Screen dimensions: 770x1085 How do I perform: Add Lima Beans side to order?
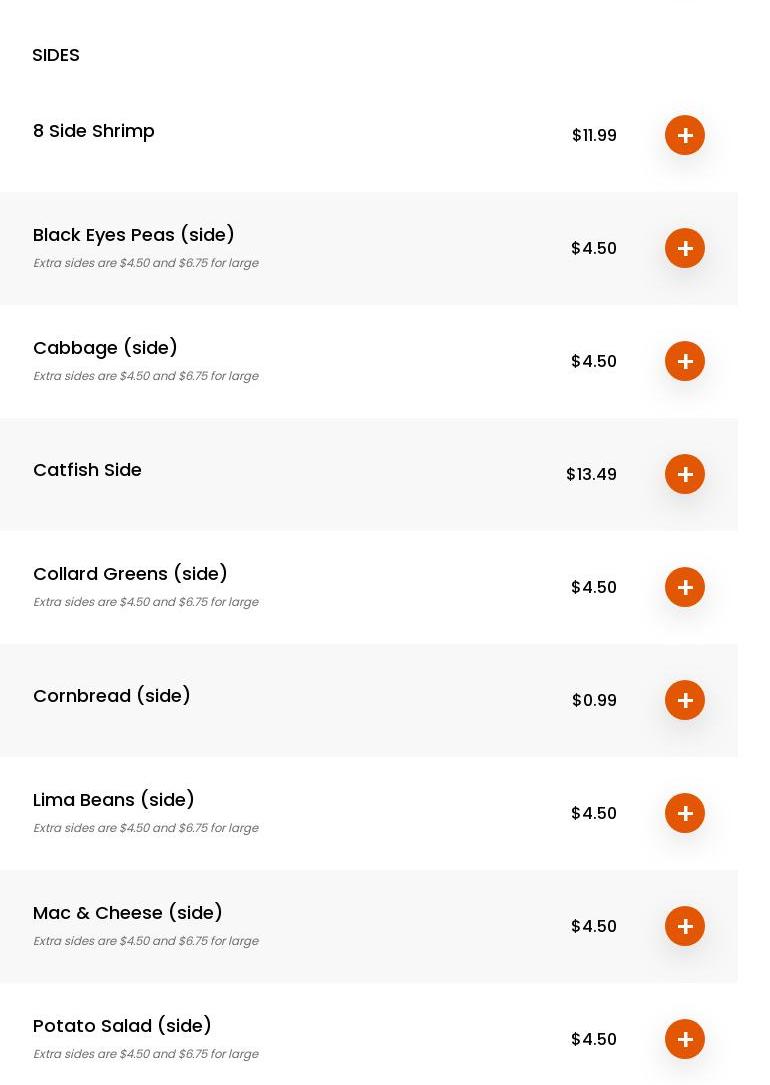685,813
